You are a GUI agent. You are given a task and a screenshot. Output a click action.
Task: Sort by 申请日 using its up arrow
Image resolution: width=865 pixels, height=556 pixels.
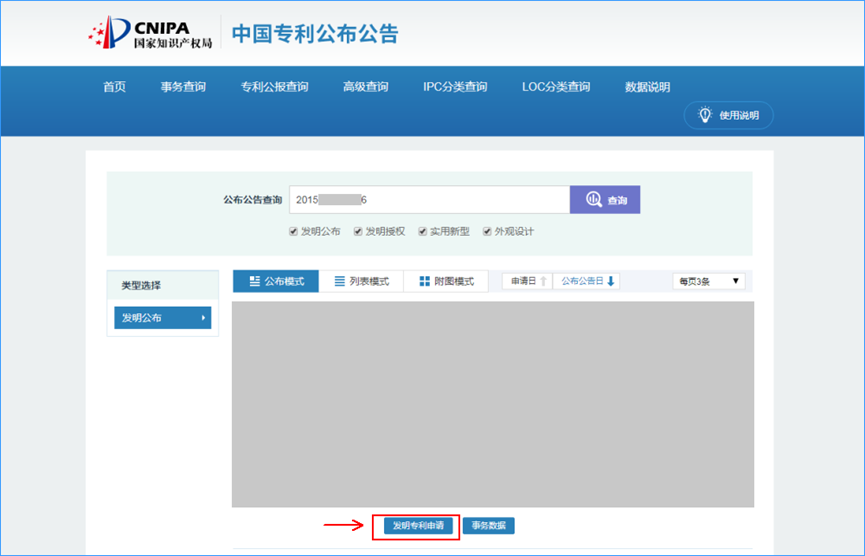543,281
